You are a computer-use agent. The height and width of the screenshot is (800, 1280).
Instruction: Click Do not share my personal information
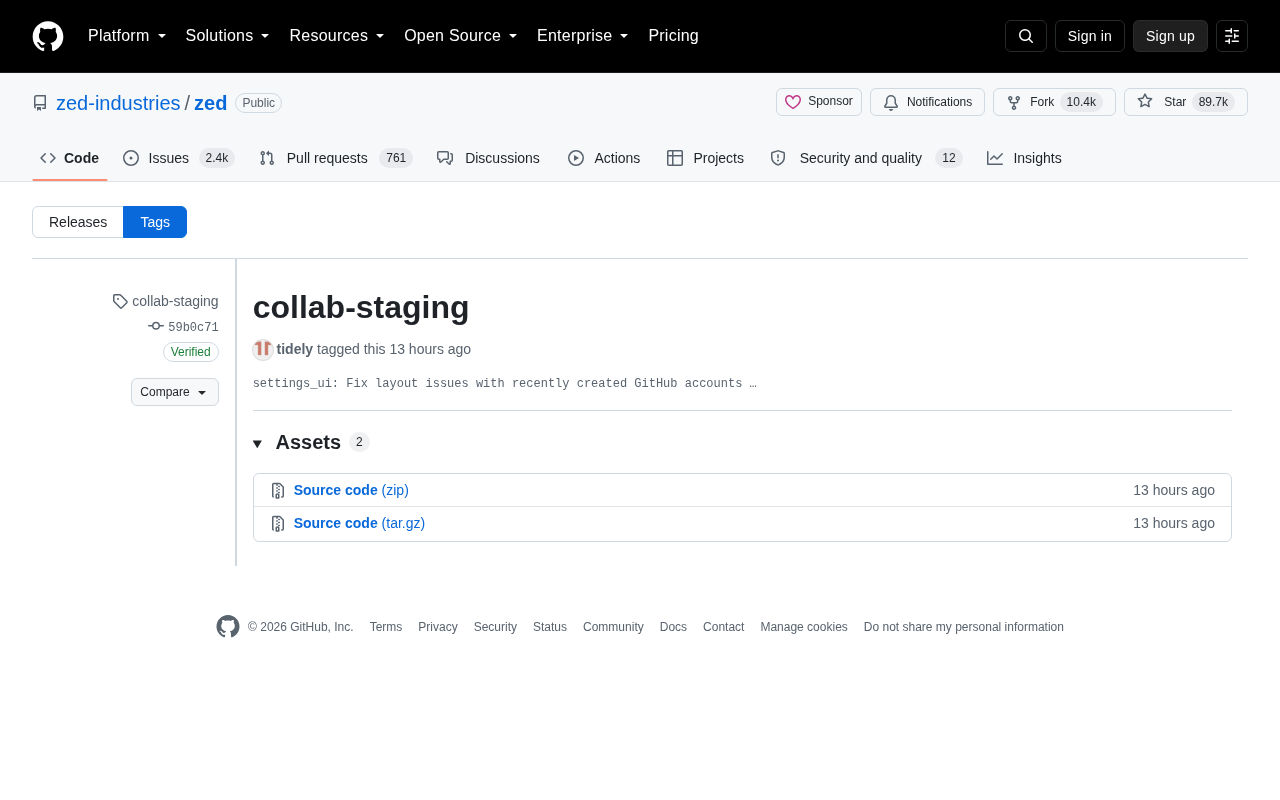tap(964, 627)
